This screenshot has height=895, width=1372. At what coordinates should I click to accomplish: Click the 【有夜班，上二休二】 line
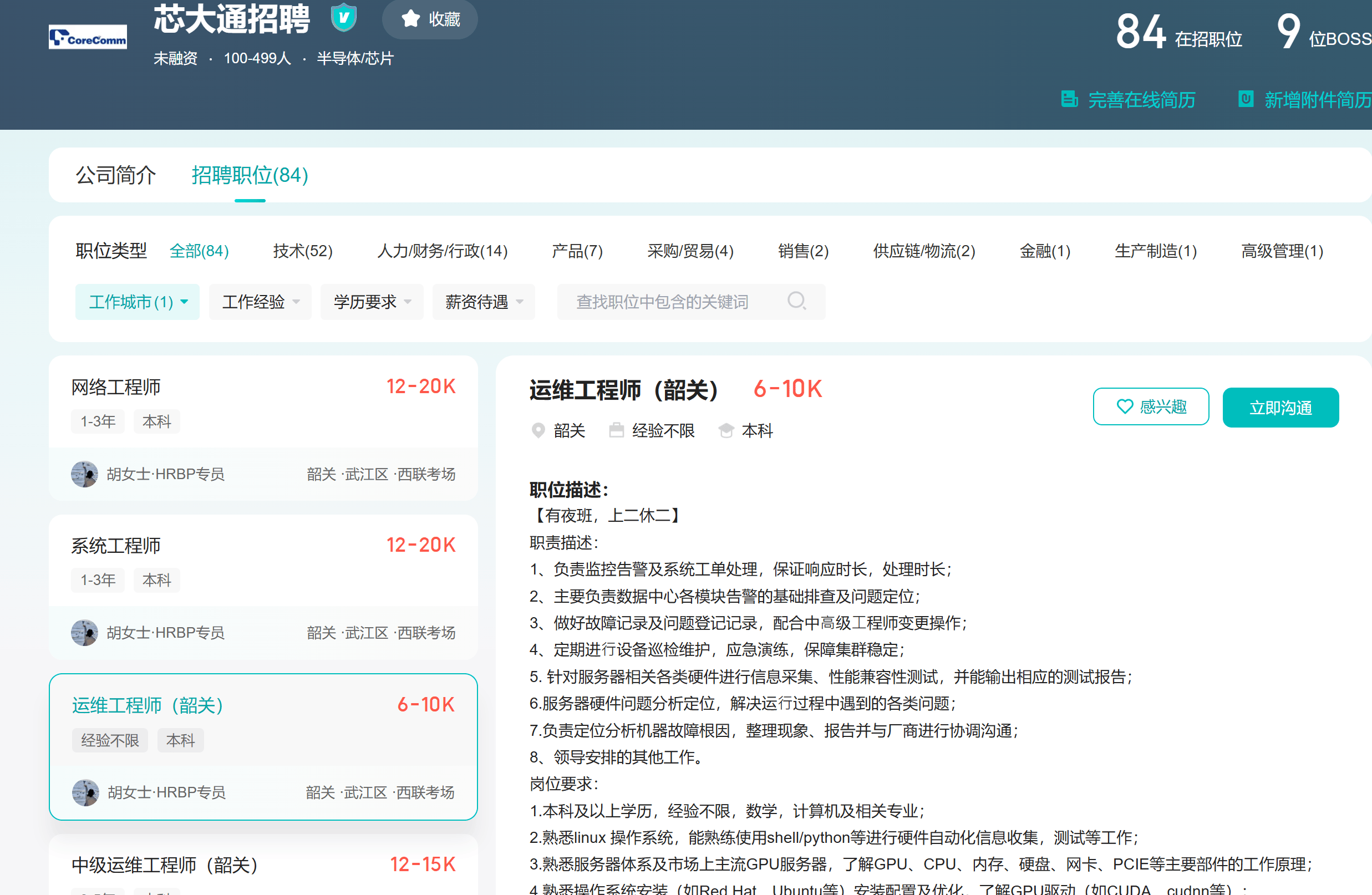606,515
